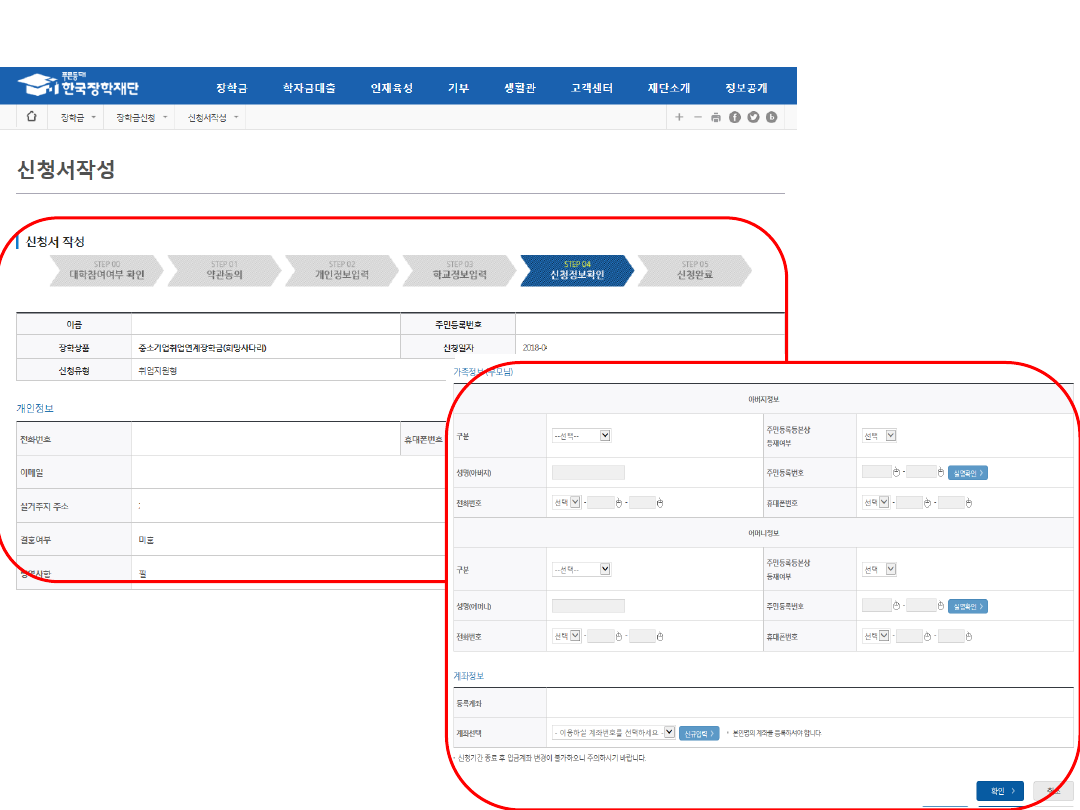This screenshot has height=810, width=1080.
Task: Share page via Facebook icon
Action: pos(735,117)
